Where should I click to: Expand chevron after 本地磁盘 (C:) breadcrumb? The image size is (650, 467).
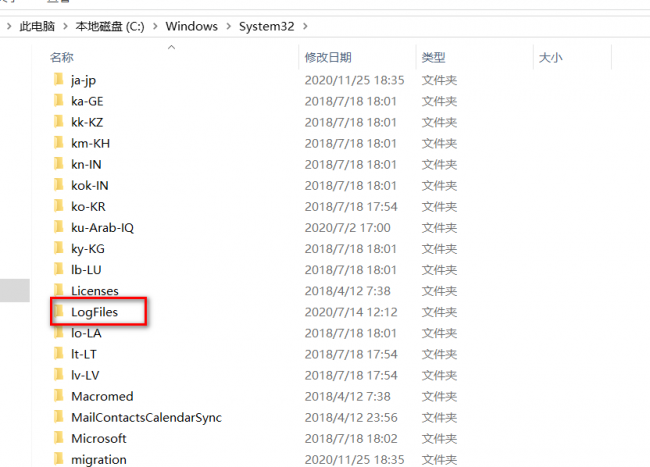click(x=155, y=27)
